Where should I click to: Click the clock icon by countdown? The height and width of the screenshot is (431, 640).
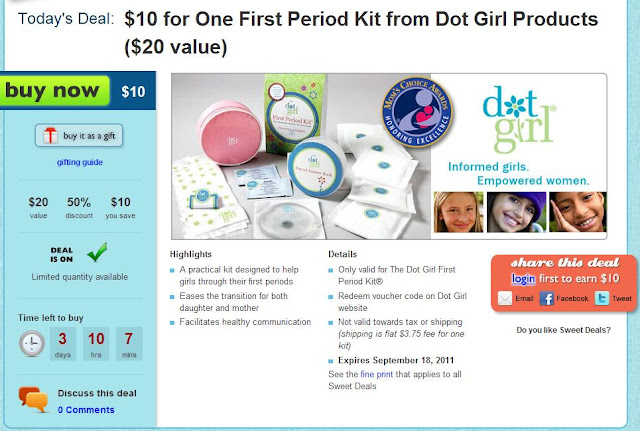32,343
